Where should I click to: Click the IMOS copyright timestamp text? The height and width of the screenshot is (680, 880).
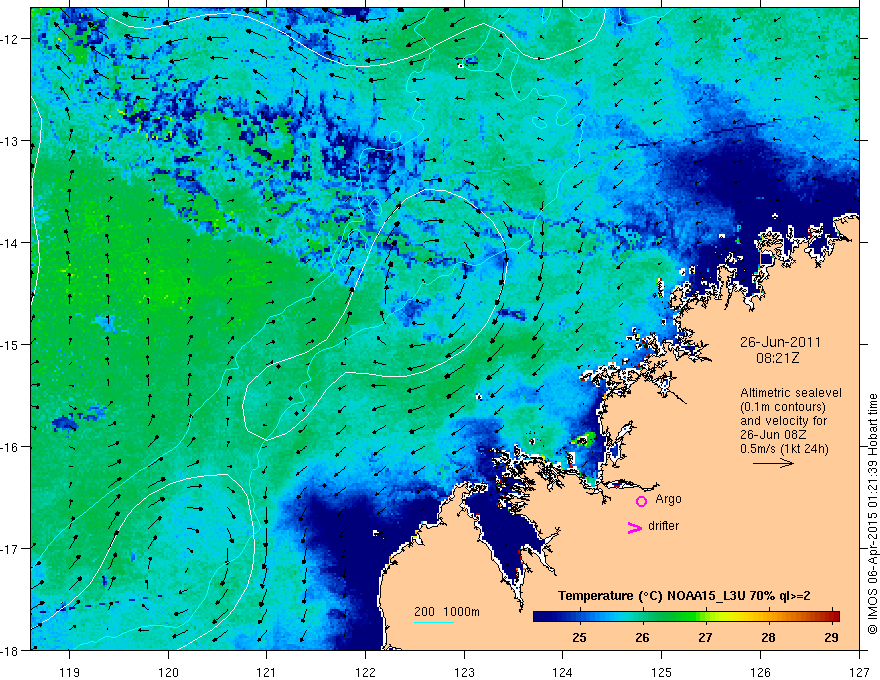[872, 514]
